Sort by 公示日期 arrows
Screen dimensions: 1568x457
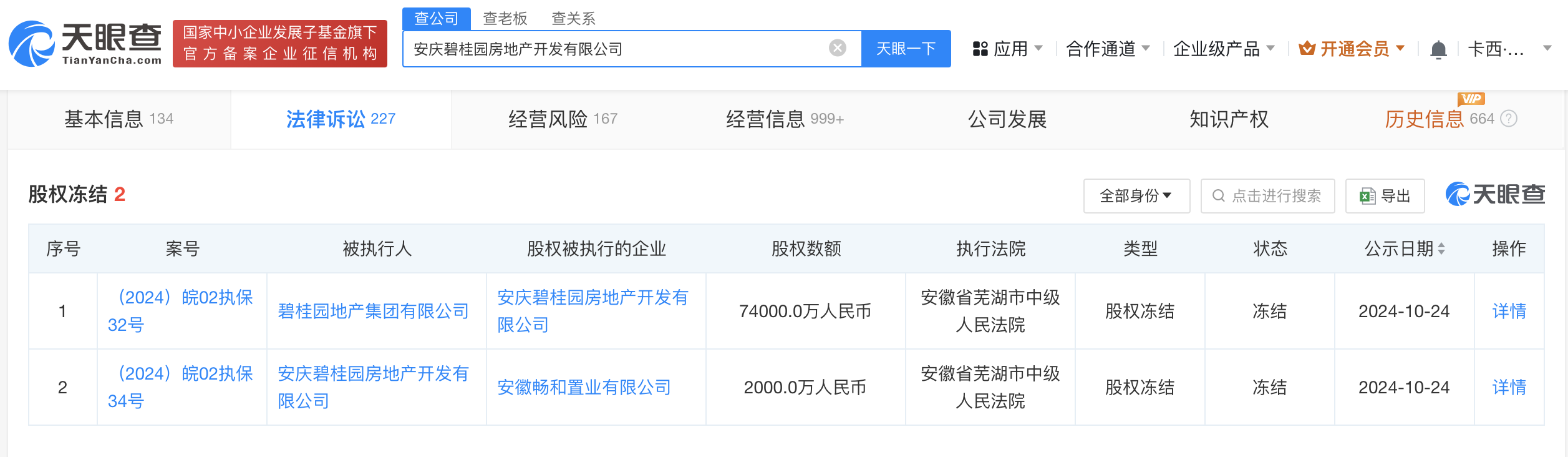(1441, 248)
